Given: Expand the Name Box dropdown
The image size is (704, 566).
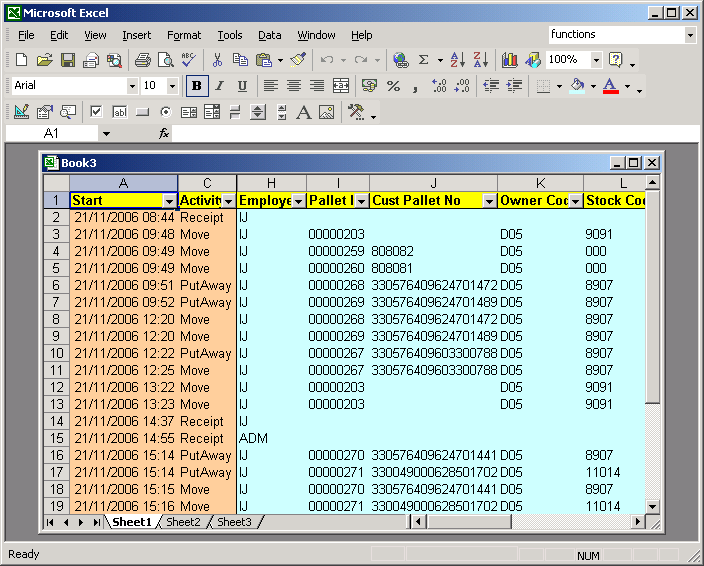Looking at the screenshot, I should point(106,133).
